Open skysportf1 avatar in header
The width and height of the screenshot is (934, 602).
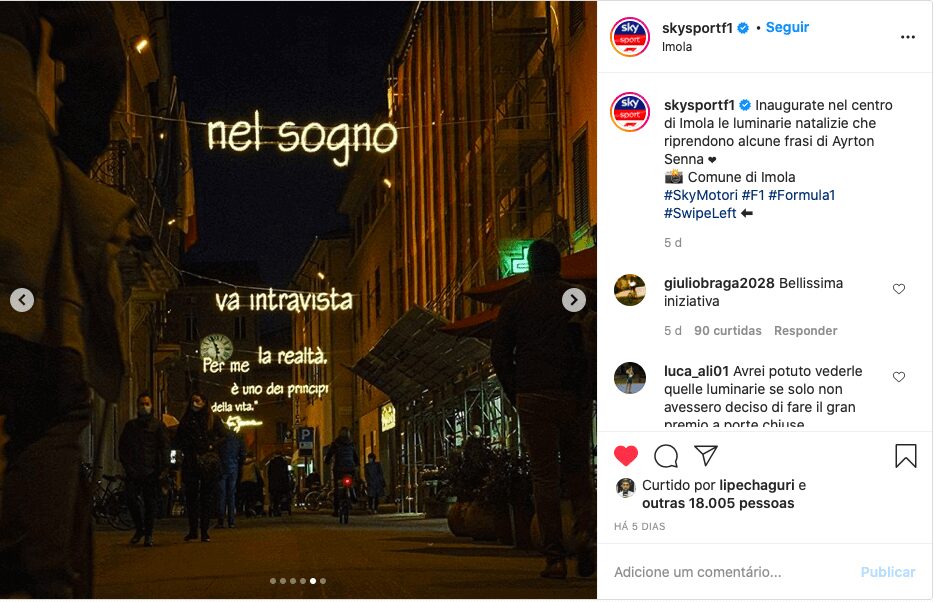point(630,37)
